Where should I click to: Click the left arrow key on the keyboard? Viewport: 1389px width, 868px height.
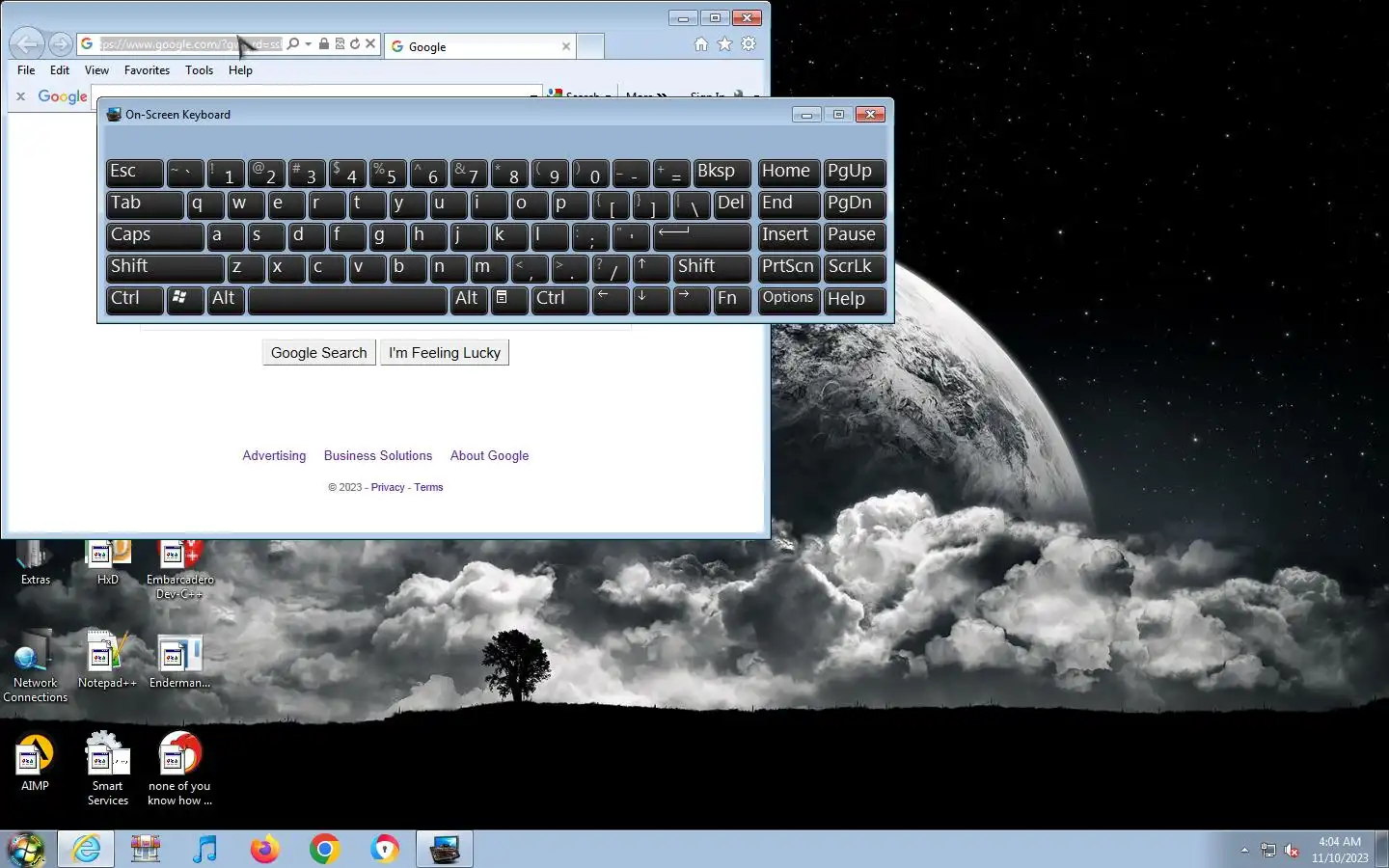(611, 300)
